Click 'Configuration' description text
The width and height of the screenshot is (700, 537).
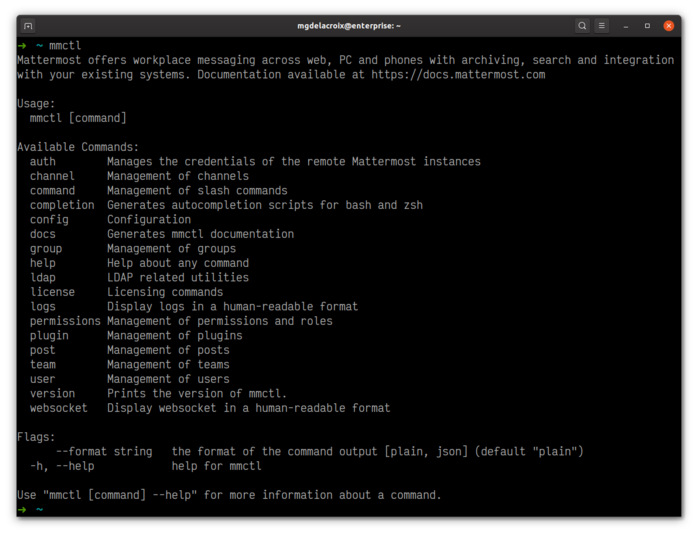coord(149,220)
